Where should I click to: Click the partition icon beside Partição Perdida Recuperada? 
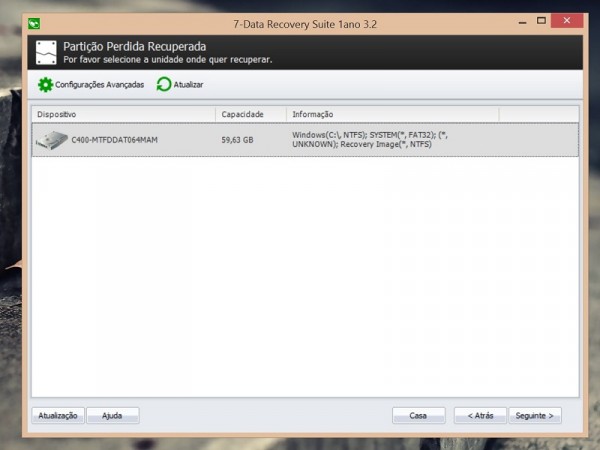pyautogui.click(x=46, y=52)
